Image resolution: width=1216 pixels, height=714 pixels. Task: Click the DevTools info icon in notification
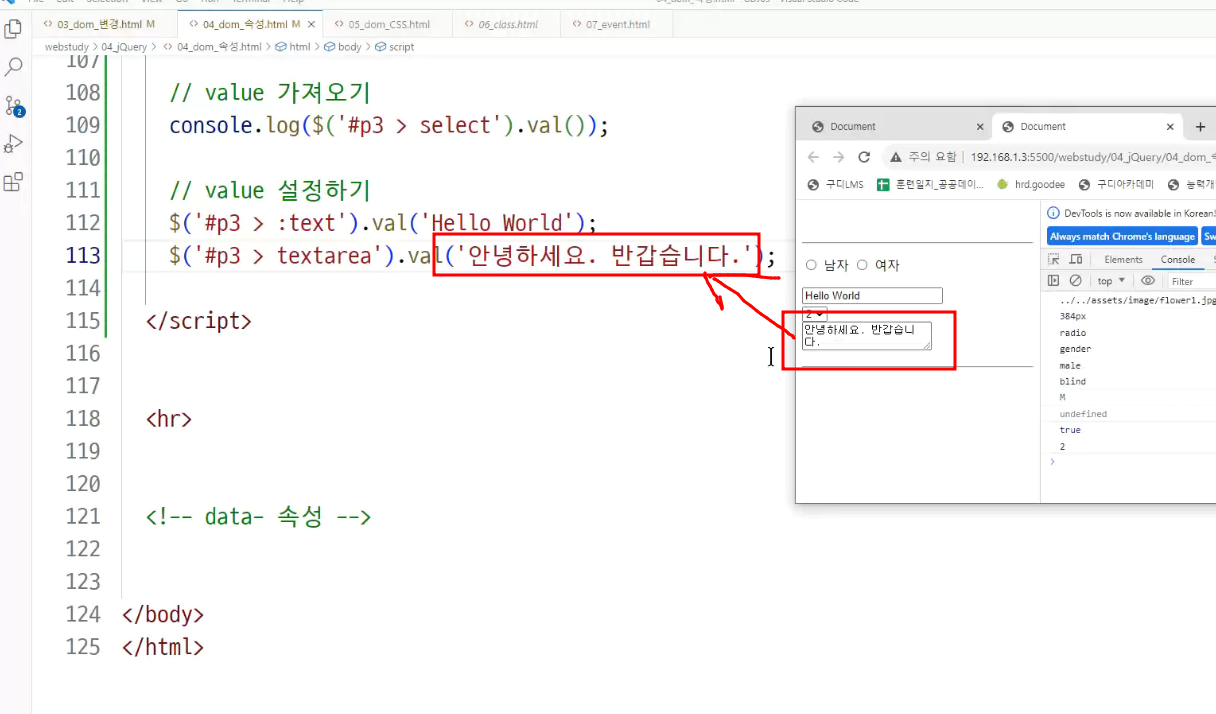click(1052, 213)
